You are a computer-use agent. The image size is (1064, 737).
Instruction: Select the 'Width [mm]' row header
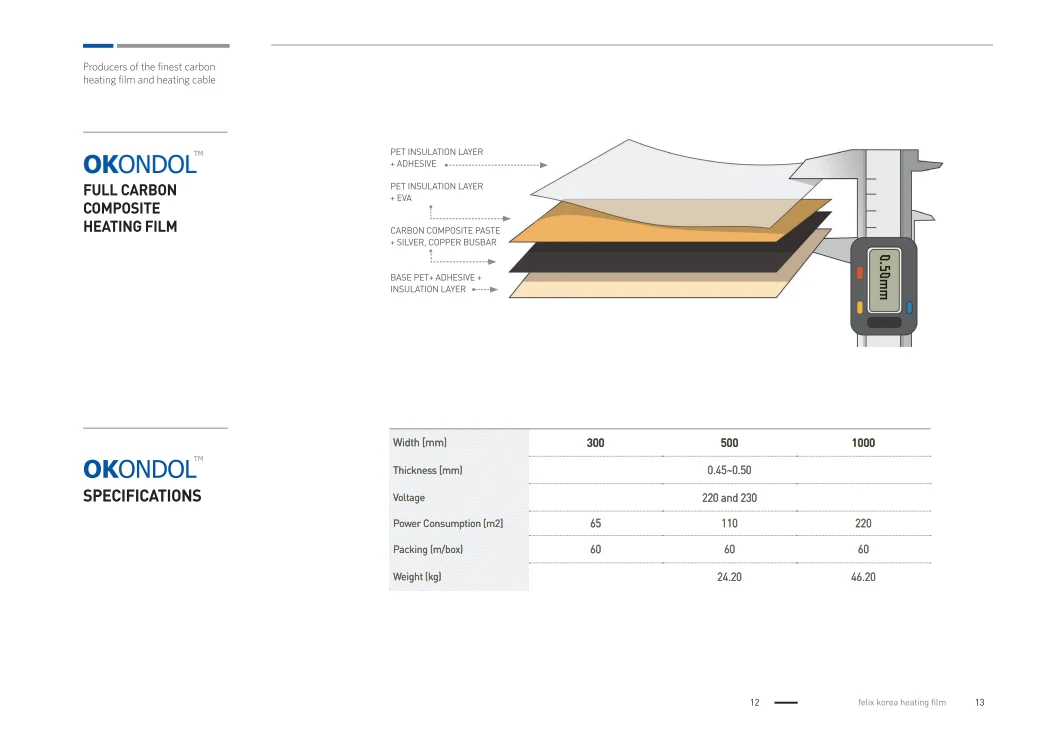[x=420, y=442]
